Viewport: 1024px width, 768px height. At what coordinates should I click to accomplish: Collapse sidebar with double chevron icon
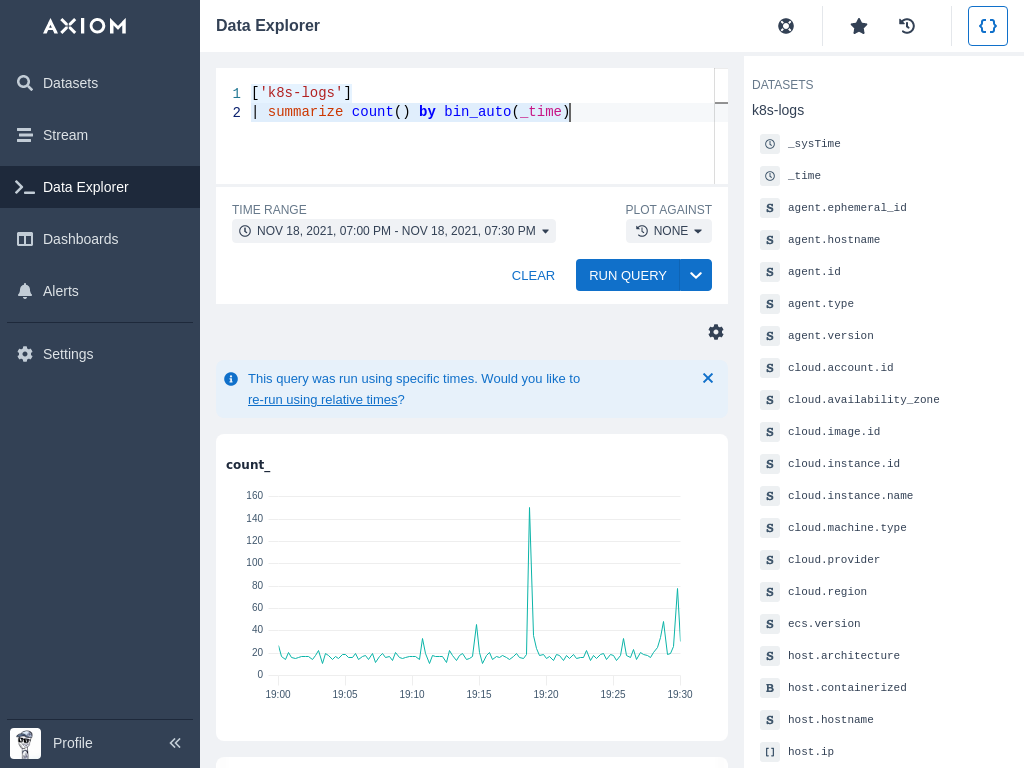click(175, 743)
